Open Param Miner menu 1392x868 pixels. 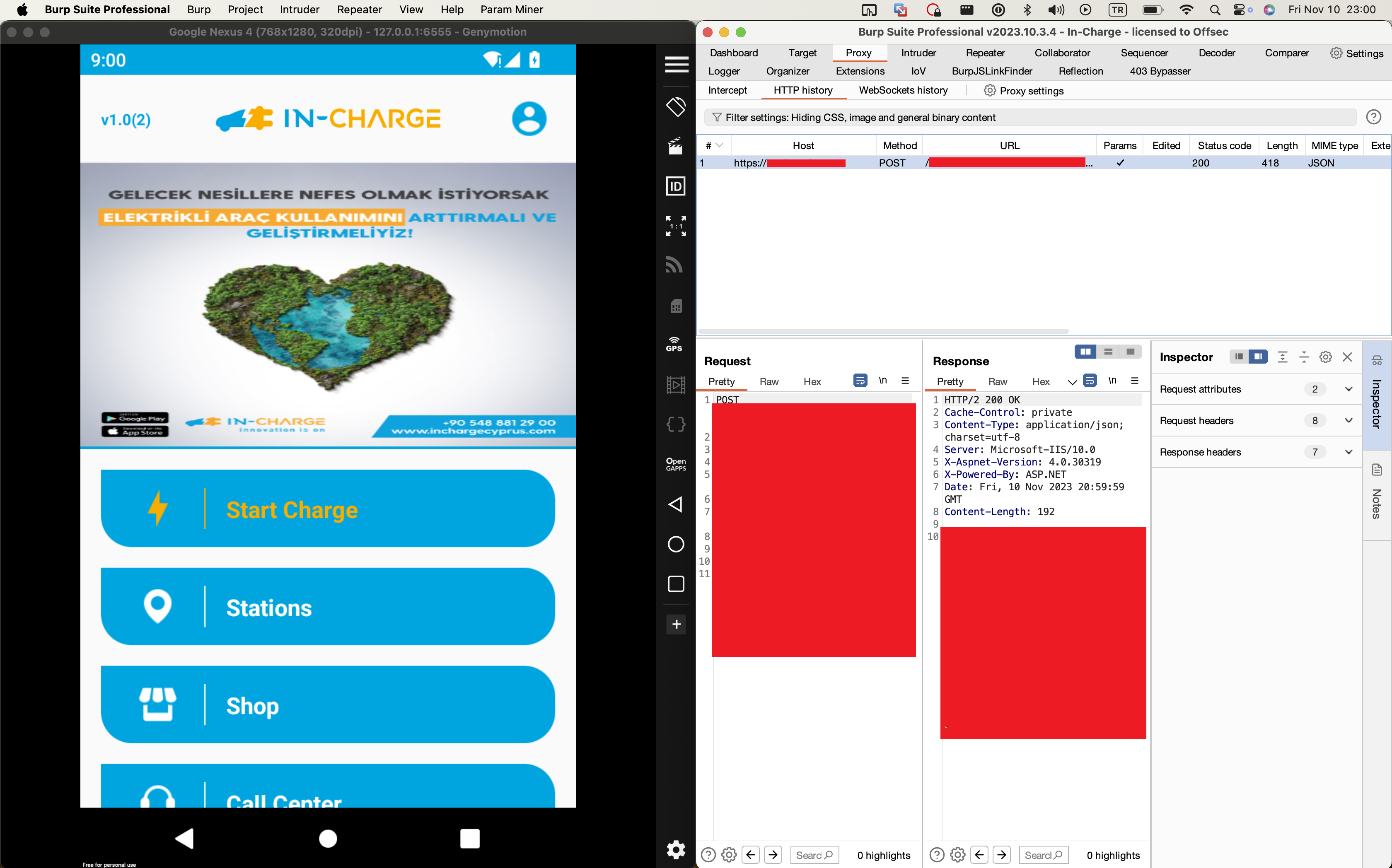click(512, 9)
